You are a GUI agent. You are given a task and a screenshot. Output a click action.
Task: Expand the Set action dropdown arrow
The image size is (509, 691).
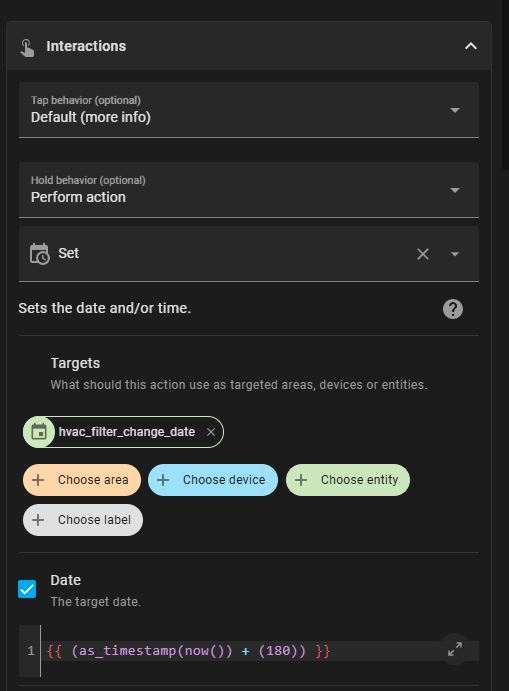pyautogui.click(x=455, y=254)
